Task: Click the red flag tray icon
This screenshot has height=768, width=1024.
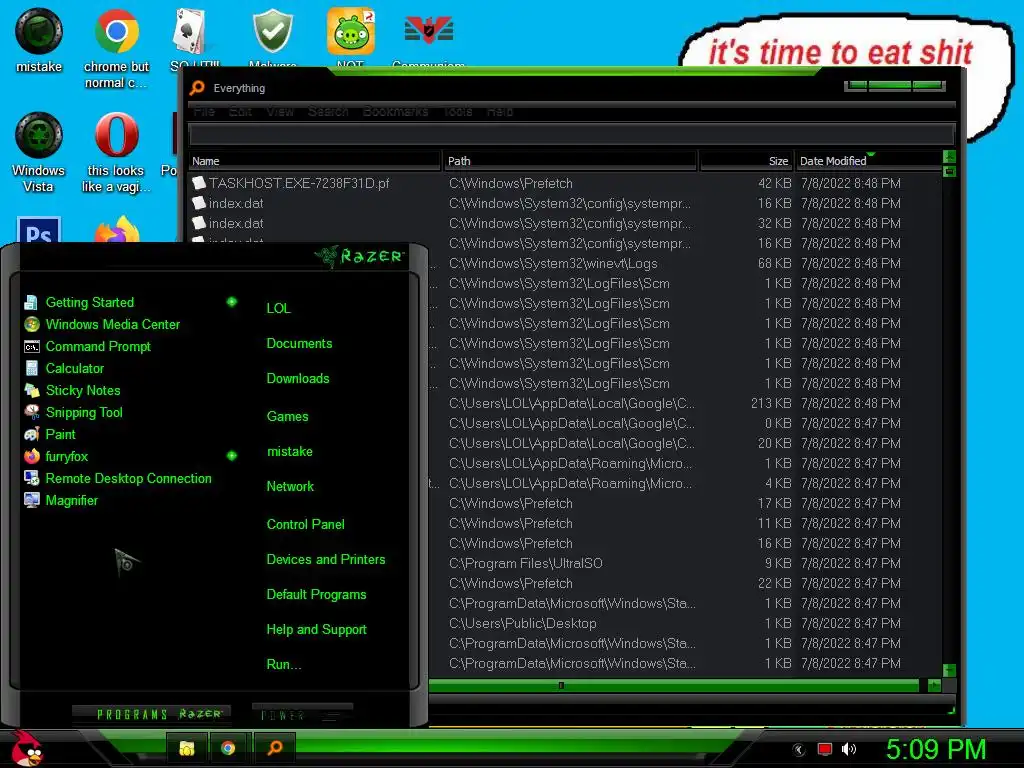Action: coord(824,749)
